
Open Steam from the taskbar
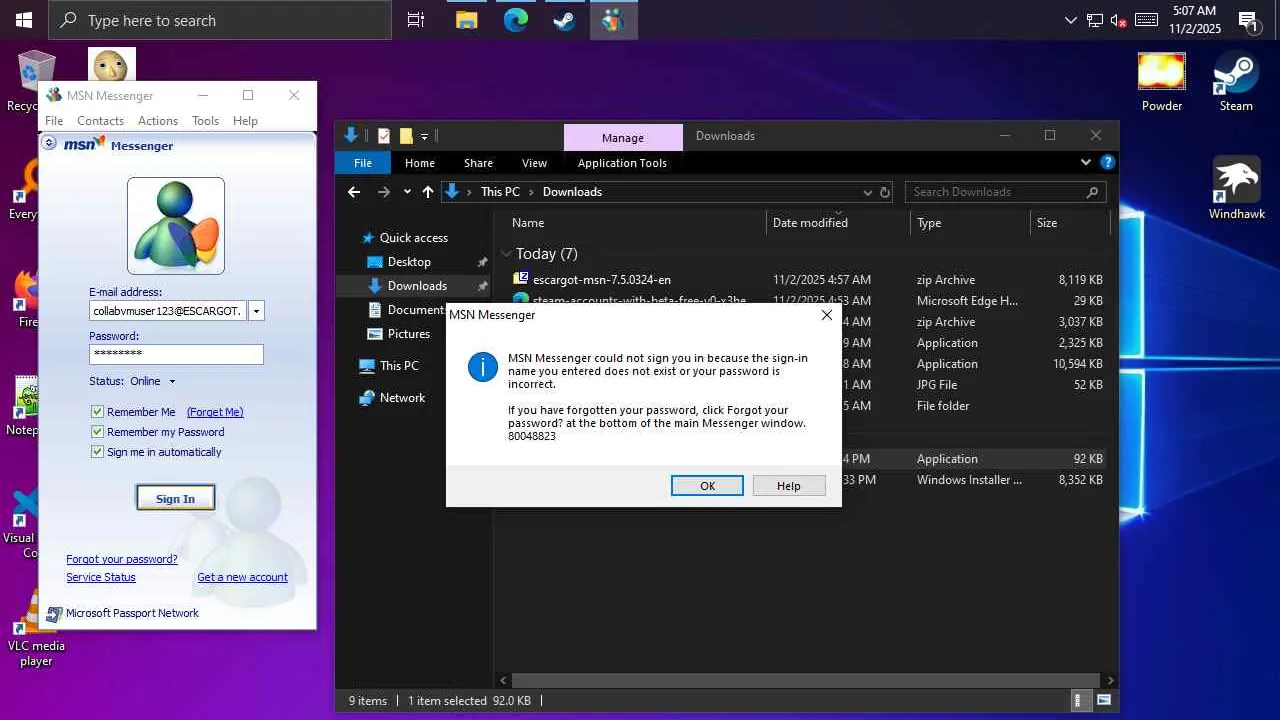565,20
